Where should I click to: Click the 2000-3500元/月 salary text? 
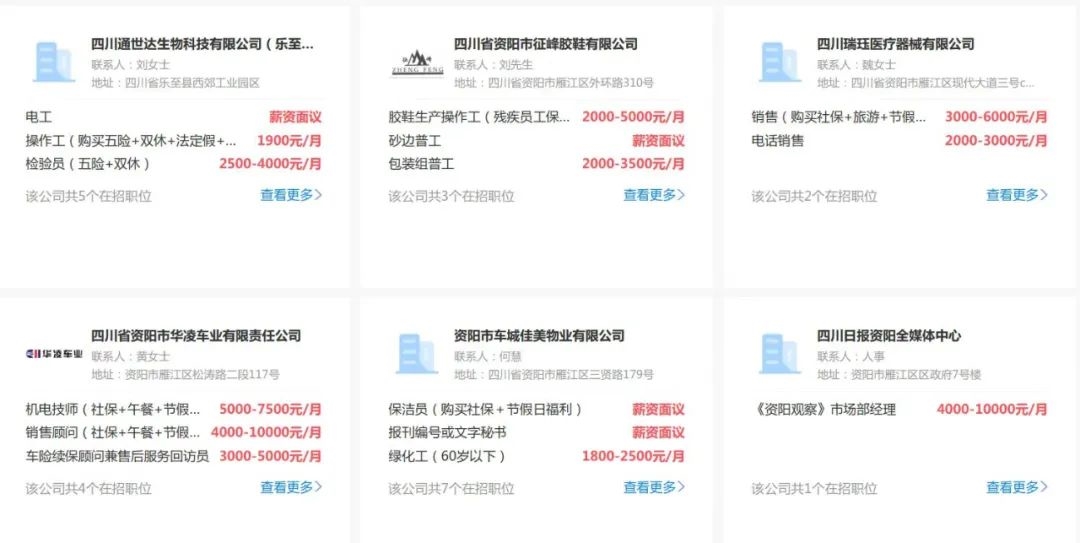(x=634, y=164)
